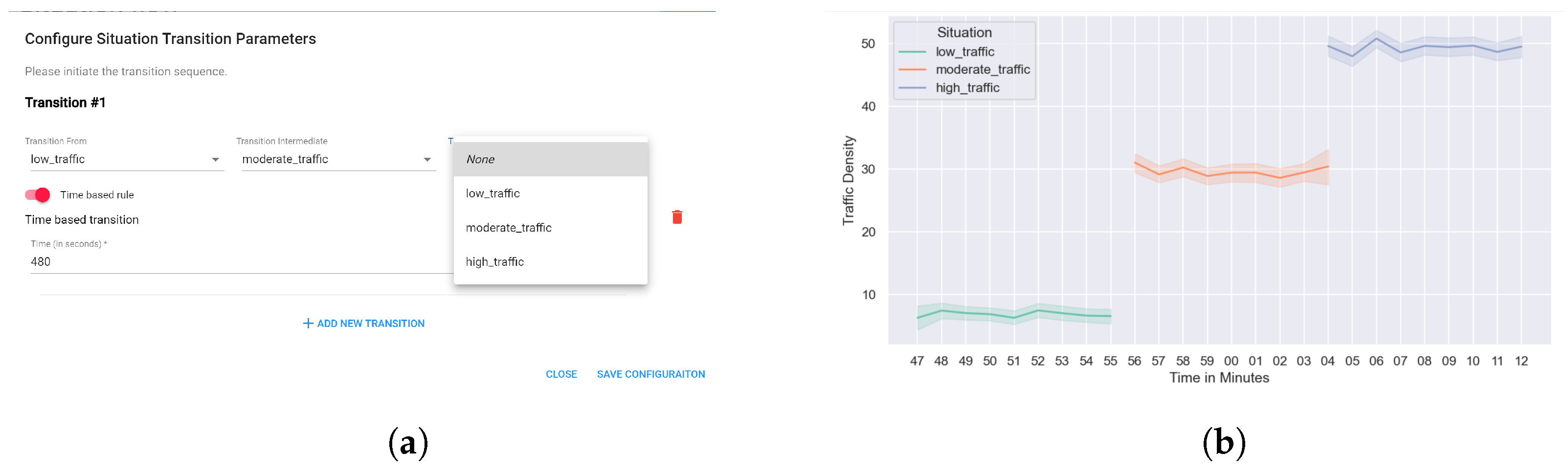
Task: Click the moderate_traffic orange legend line
Action: point(912,70)
